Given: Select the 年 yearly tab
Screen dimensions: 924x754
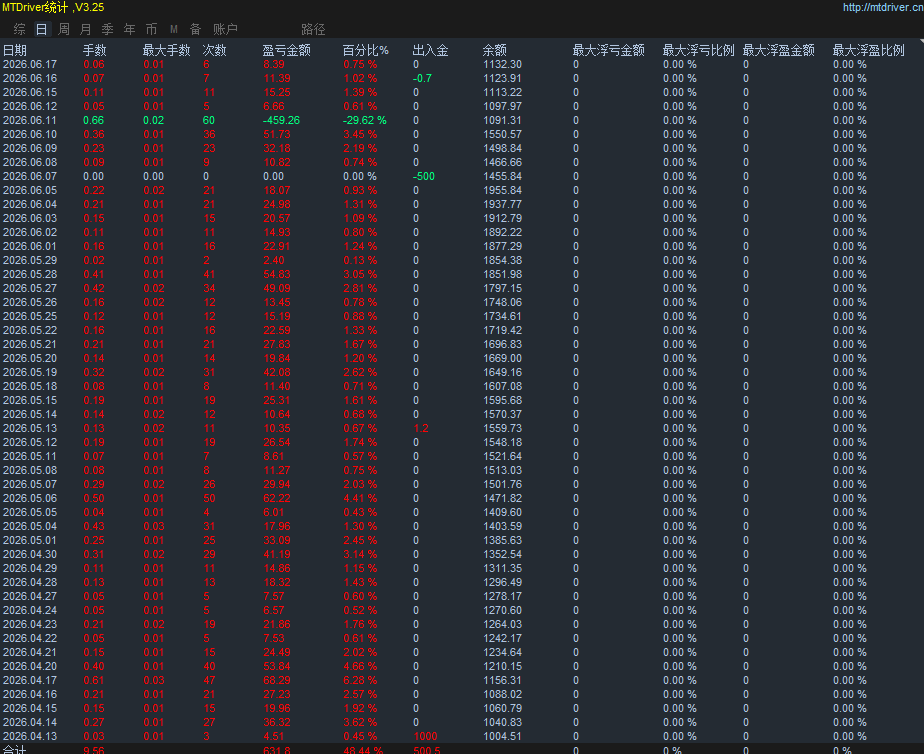Looking at the screenshot, I should pyautogui.click(x=130, y=29).
